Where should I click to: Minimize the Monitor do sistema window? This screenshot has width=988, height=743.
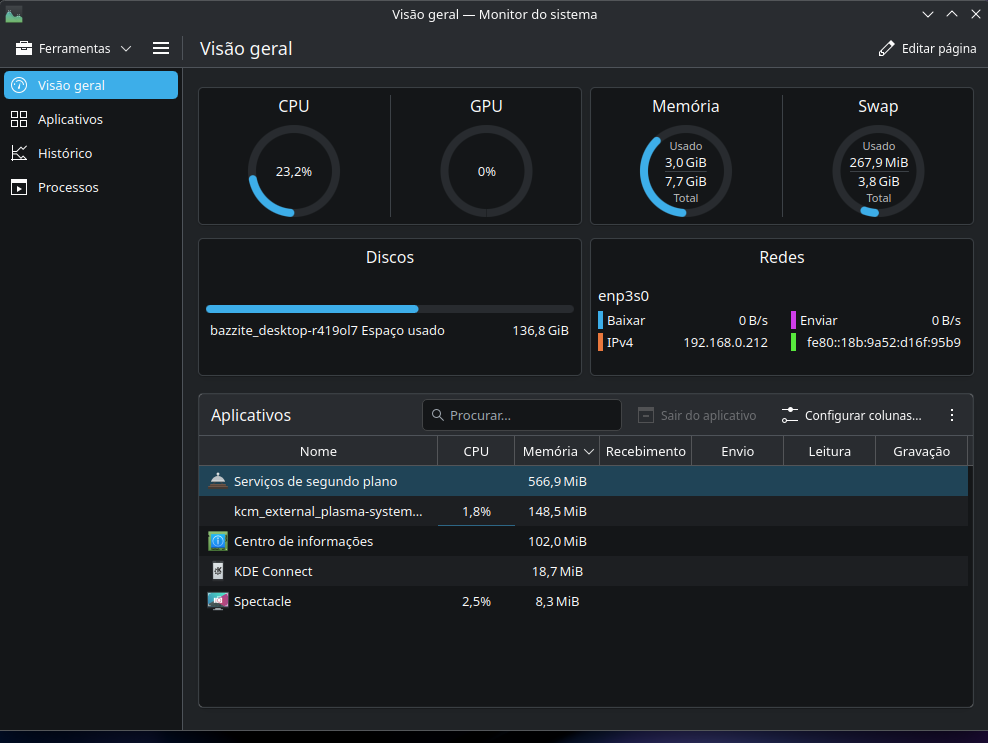(928, 14)
